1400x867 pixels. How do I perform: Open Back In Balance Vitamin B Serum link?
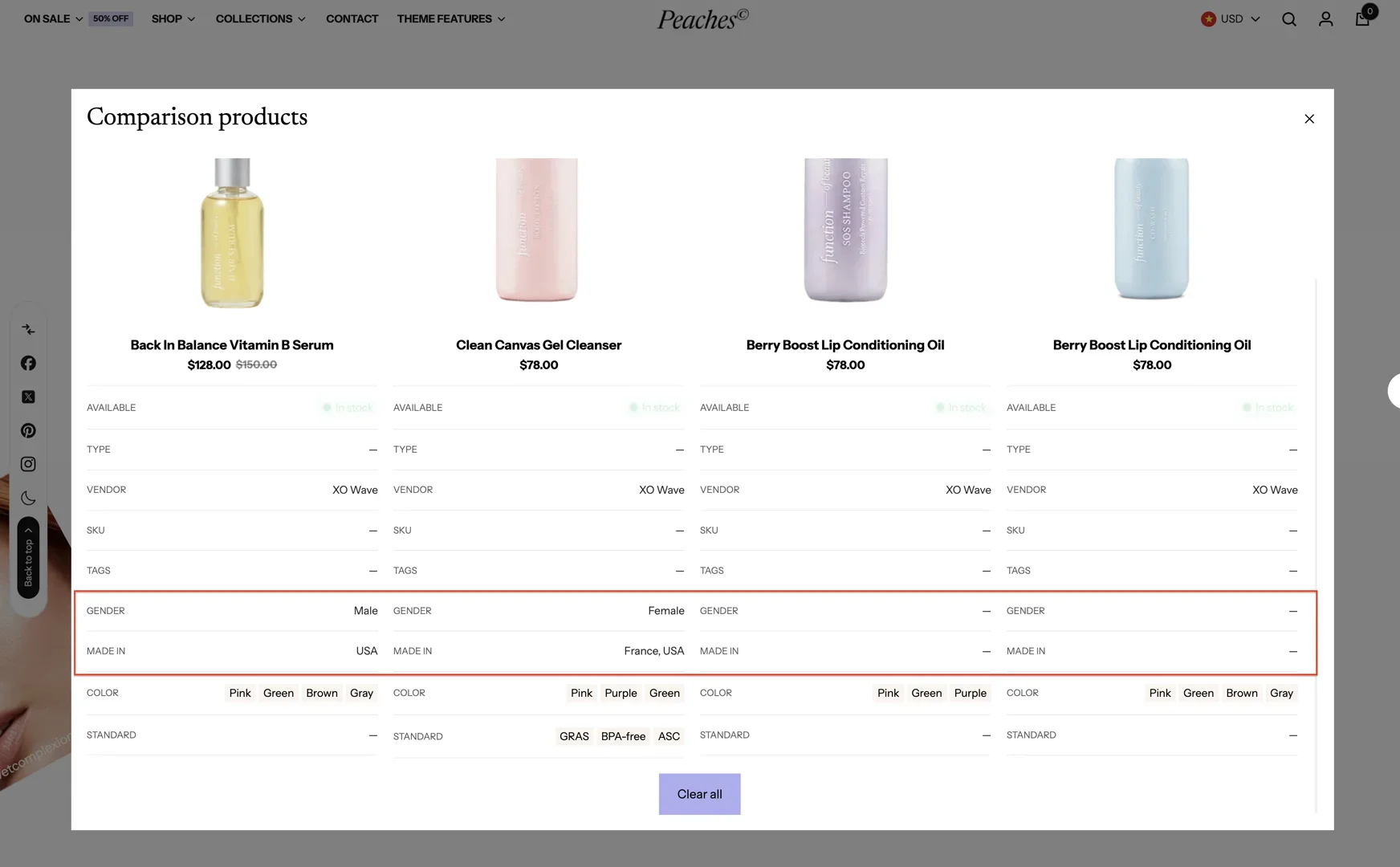click(232, 345)
